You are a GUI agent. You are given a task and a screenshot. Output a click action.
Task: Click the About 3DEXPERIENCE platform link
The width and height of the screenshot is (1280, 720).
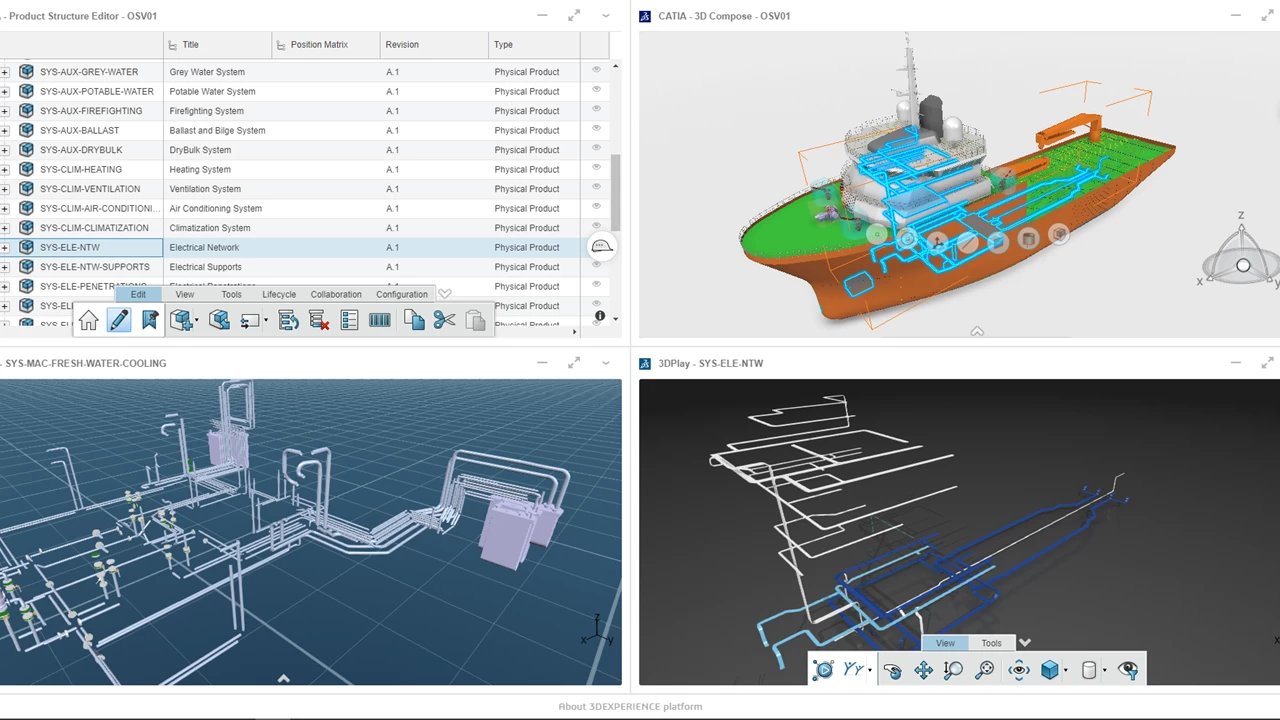click(630, 706)
